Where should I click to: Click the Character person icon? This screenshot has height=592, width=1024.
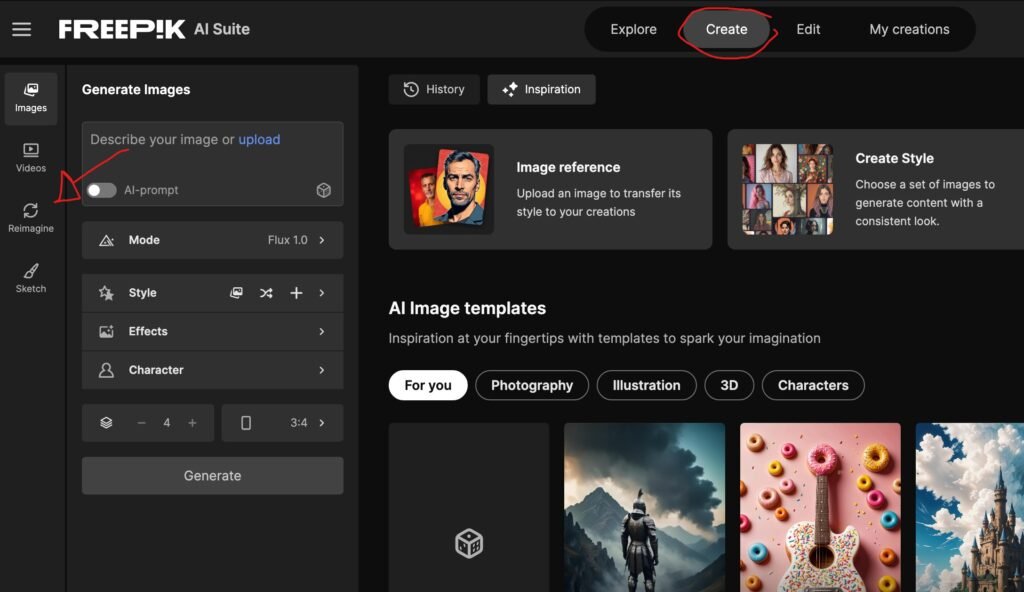tap(106, 370)
